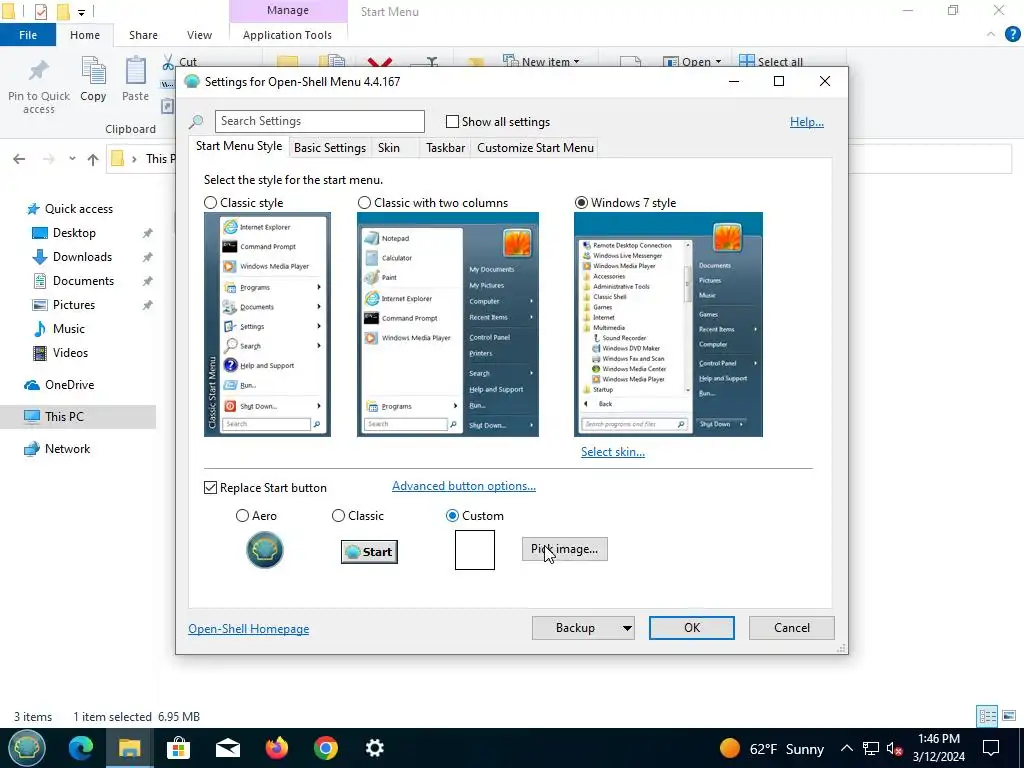Open File Explorer from the taskbar

[129, 748]
